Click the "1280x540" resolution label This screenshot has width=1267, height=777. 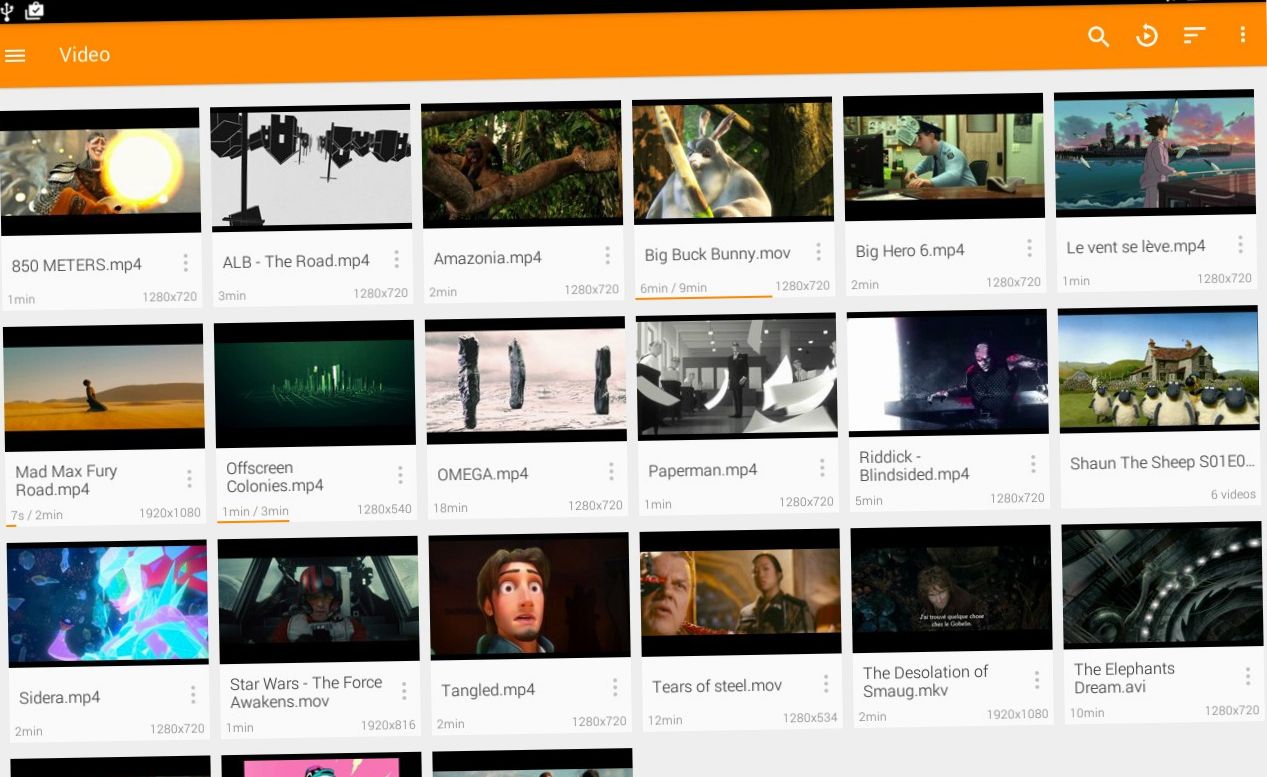(384, 509)
